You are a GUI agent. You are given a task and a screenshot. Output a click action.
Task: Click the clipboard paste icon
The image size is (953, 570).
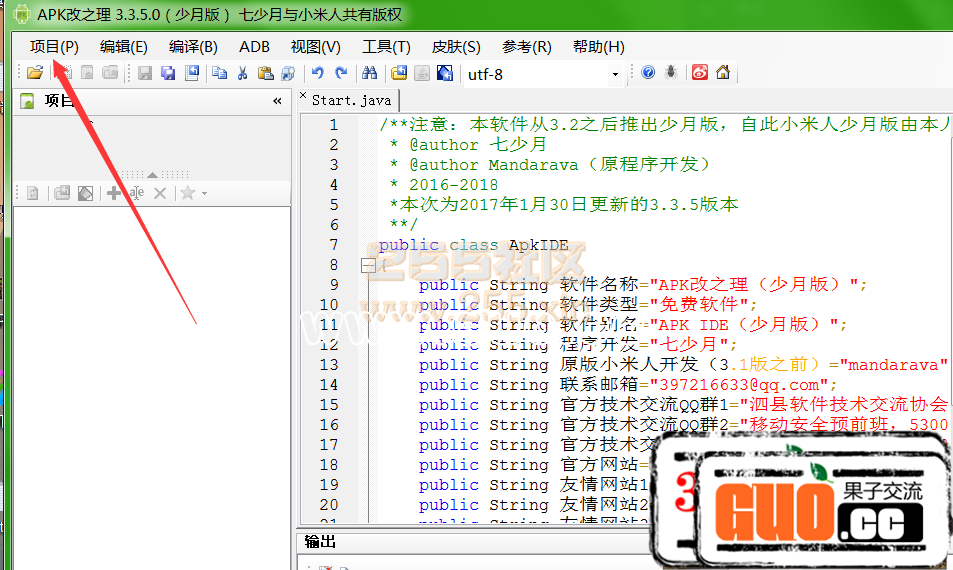point(266,73)
